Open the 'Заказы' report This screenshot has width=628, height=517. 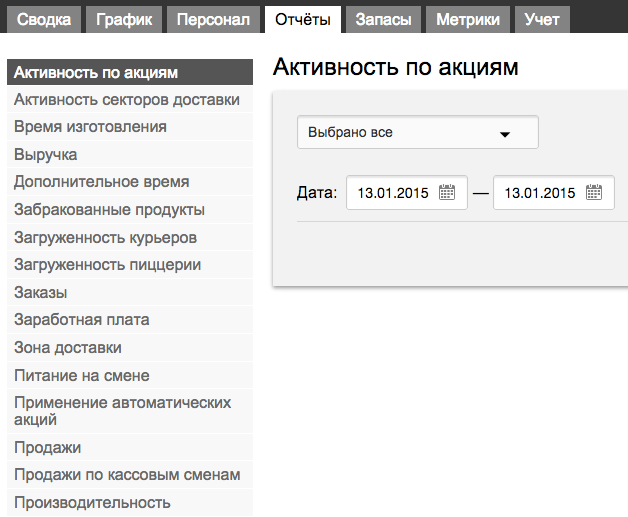point(130,292)
